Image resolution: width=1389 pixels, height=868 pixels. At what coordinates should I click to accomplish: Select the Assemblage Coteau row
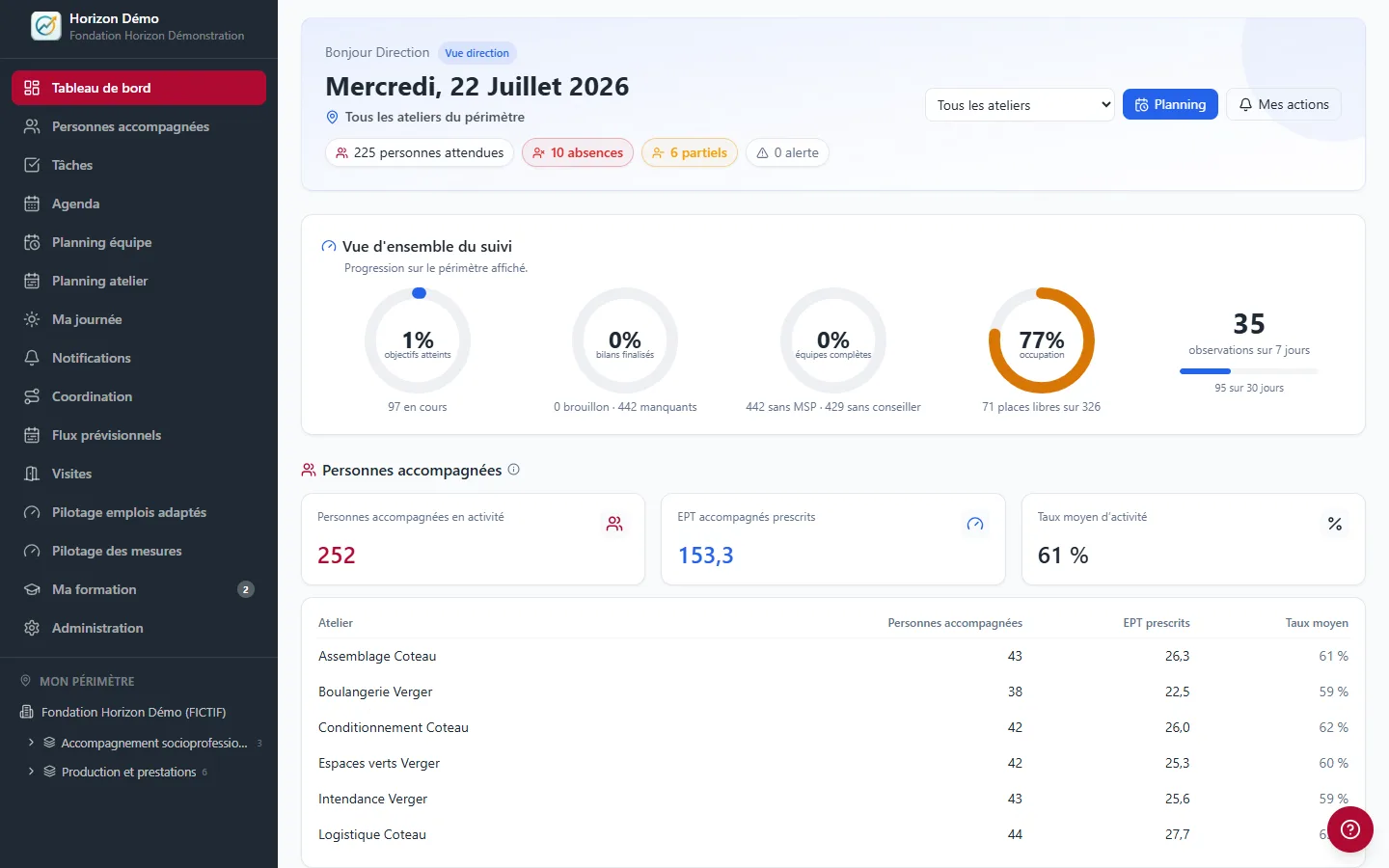[x=833, y=656]
